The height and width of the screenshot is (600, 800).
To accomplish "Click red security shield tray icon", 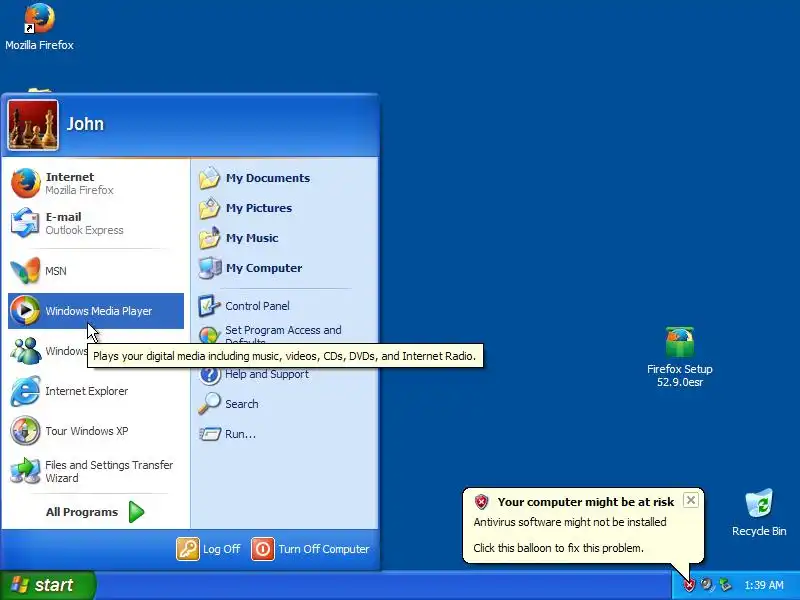I will 689,585.
